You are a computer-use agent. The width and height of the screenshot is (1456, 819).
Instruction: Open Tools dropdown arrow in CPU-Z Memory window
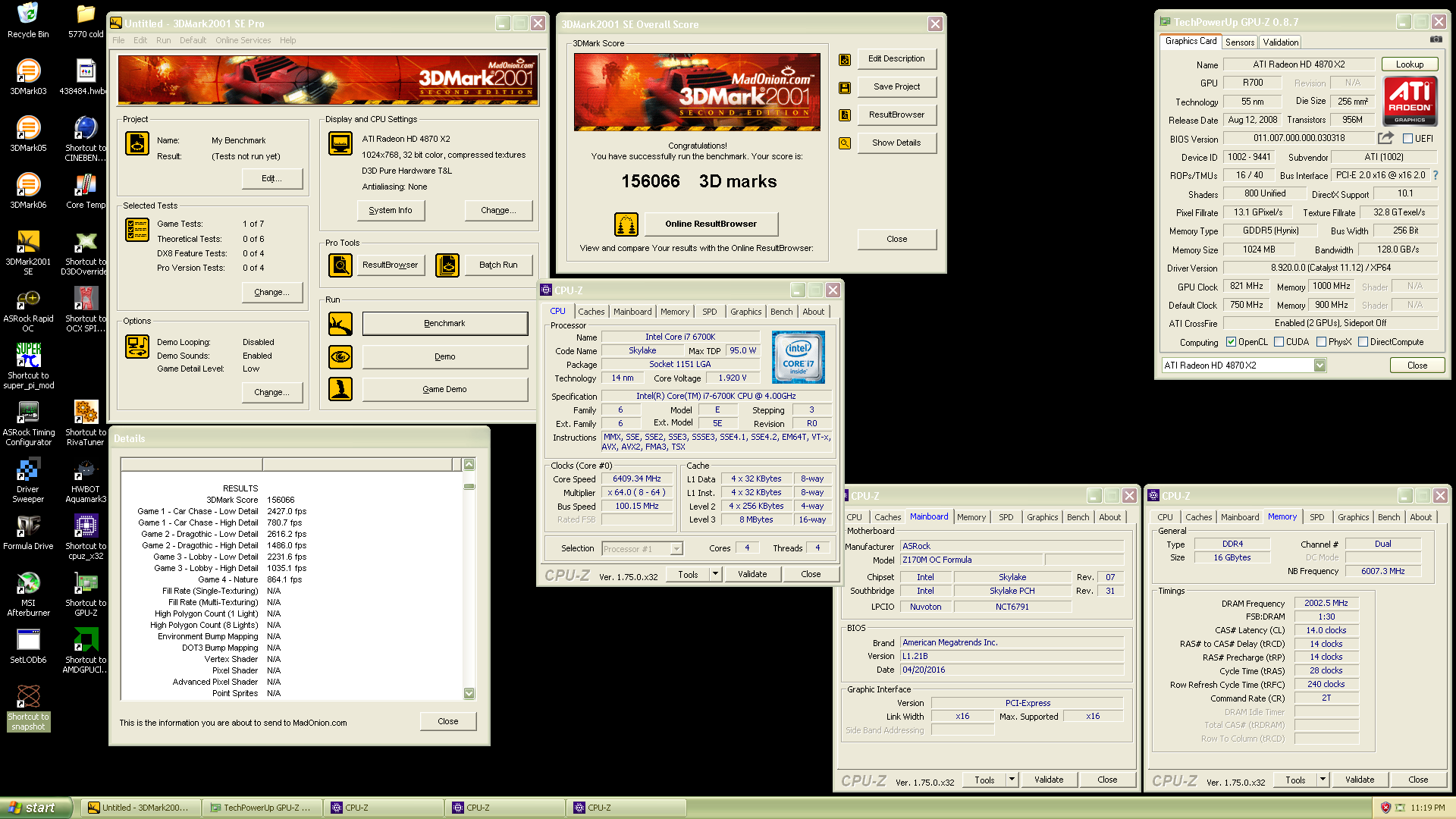tap(1323, 780)
